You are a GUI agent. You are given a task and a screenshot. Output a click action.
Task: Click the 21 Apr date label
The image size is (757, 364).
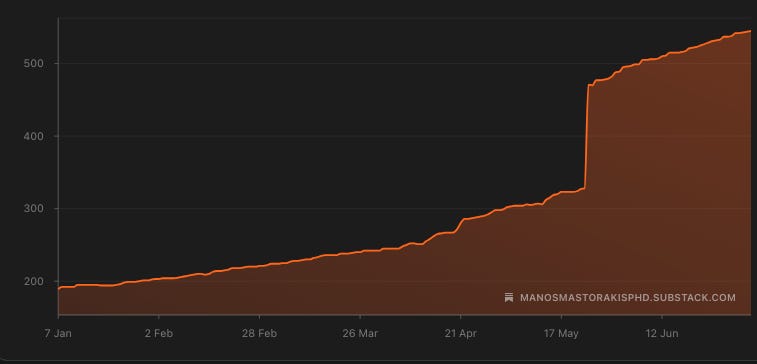(x=461, y=334)
